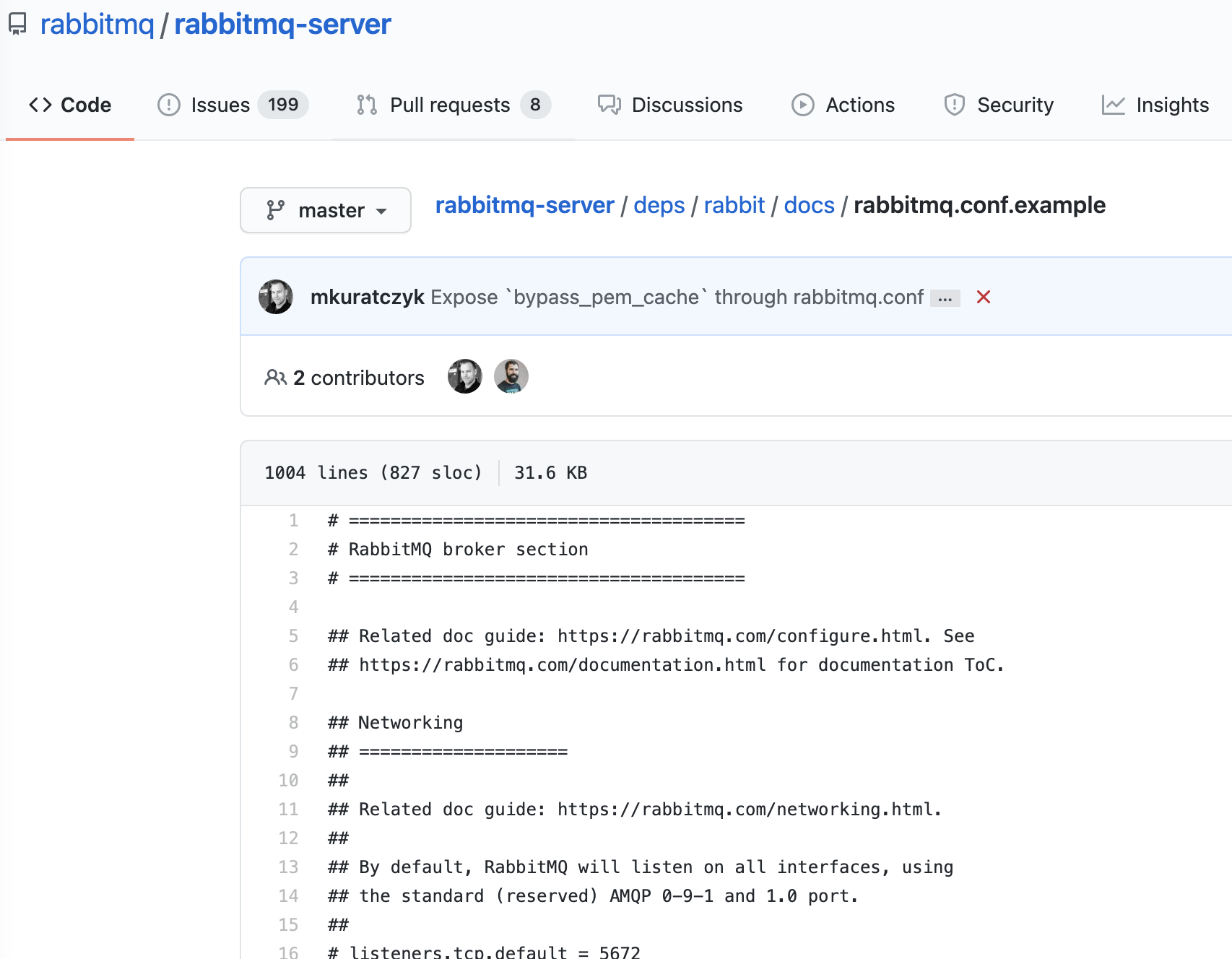This screenshot has height=959, width=1232.
Task: Click line number 11
Action: (288, 809)
